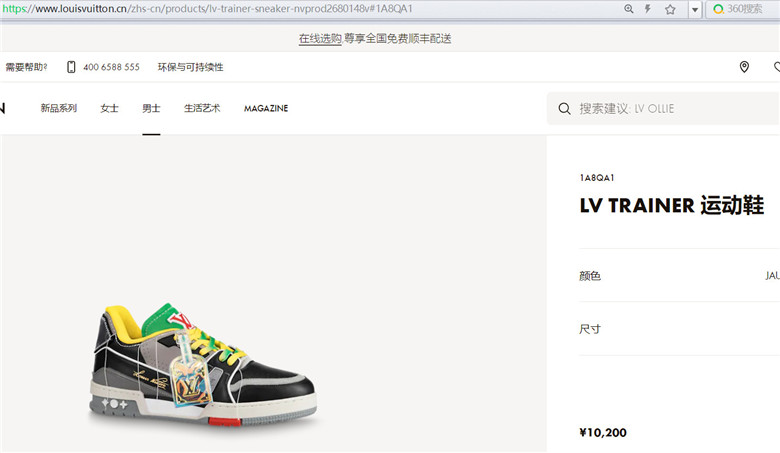Bookmark page with the star icon
This screenshot has height=453, width=780.
pyautogui.click(x=670, y=9)
